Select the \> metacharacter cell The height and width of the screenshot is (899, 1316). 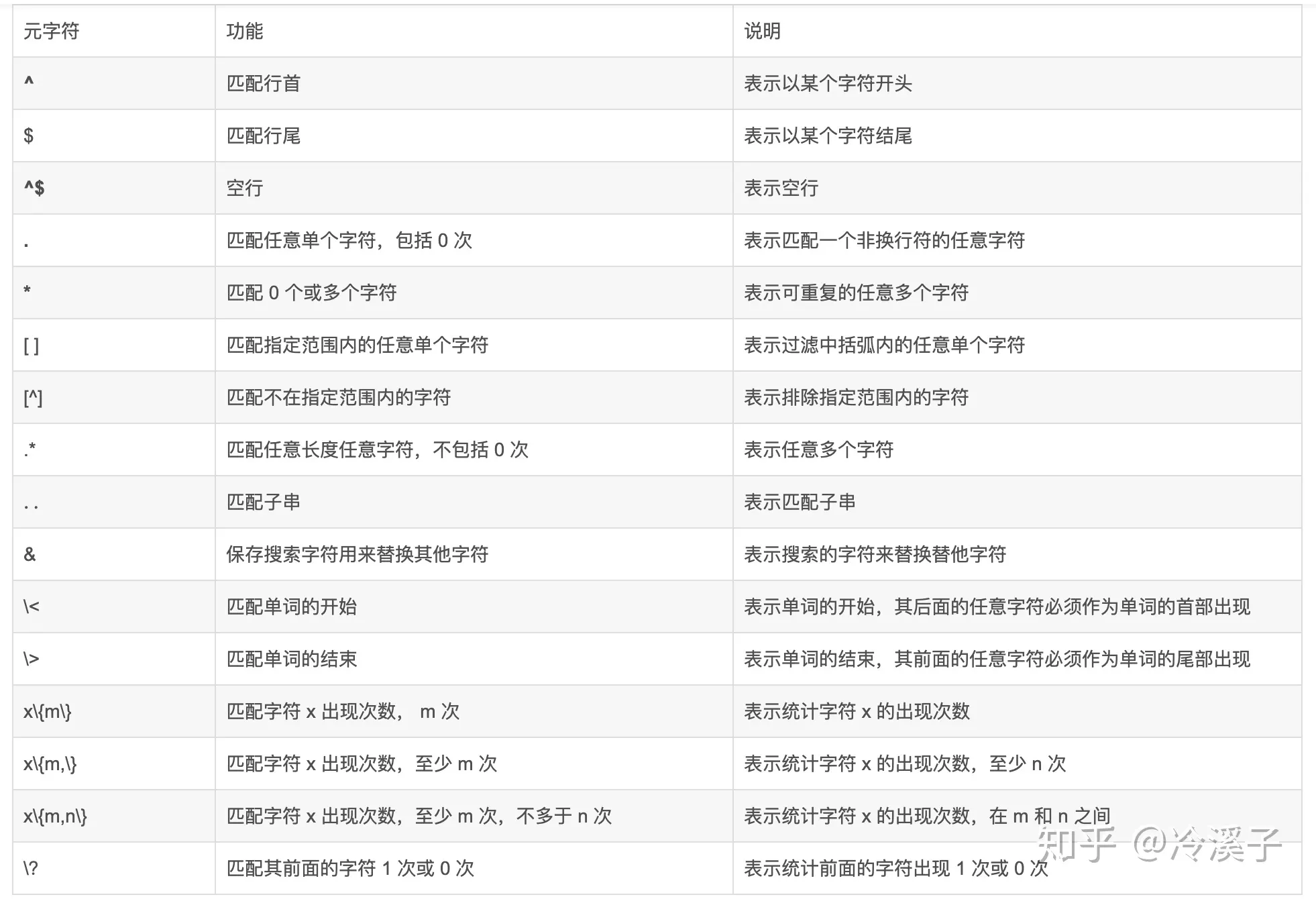coord(114,659)
